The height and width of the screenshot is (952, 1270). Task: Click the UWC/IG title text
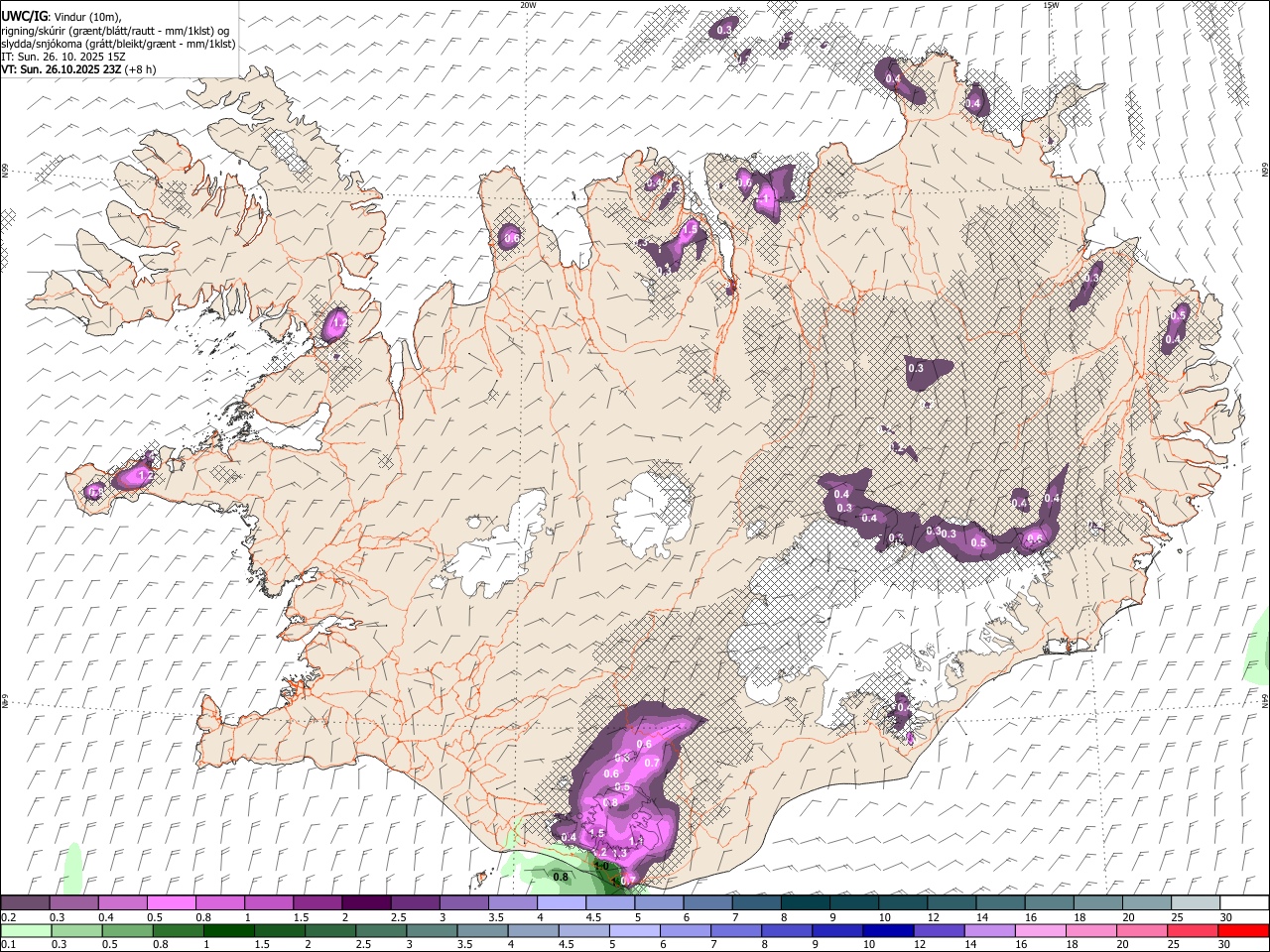[24, 16]
